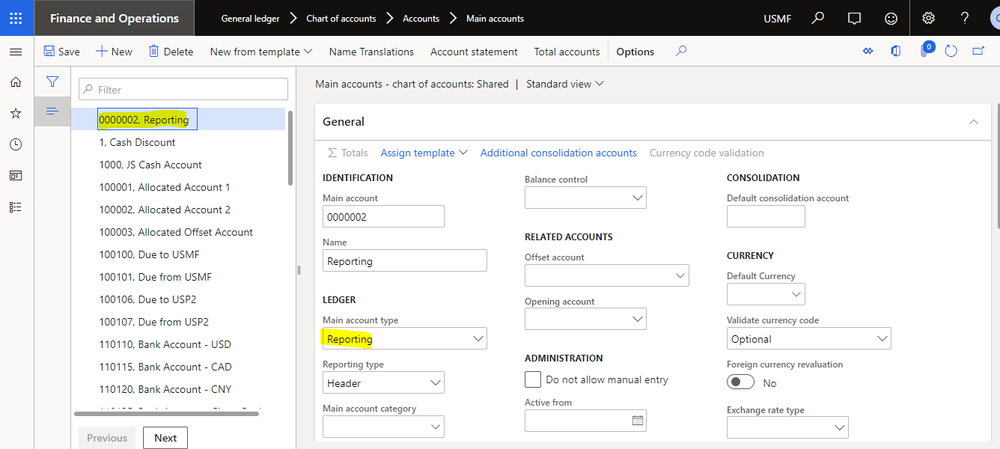Open the Recent clock icon in the sidebar
Image resolution: width=1000 pixels, height=449 pixels.
coord(15,144)
